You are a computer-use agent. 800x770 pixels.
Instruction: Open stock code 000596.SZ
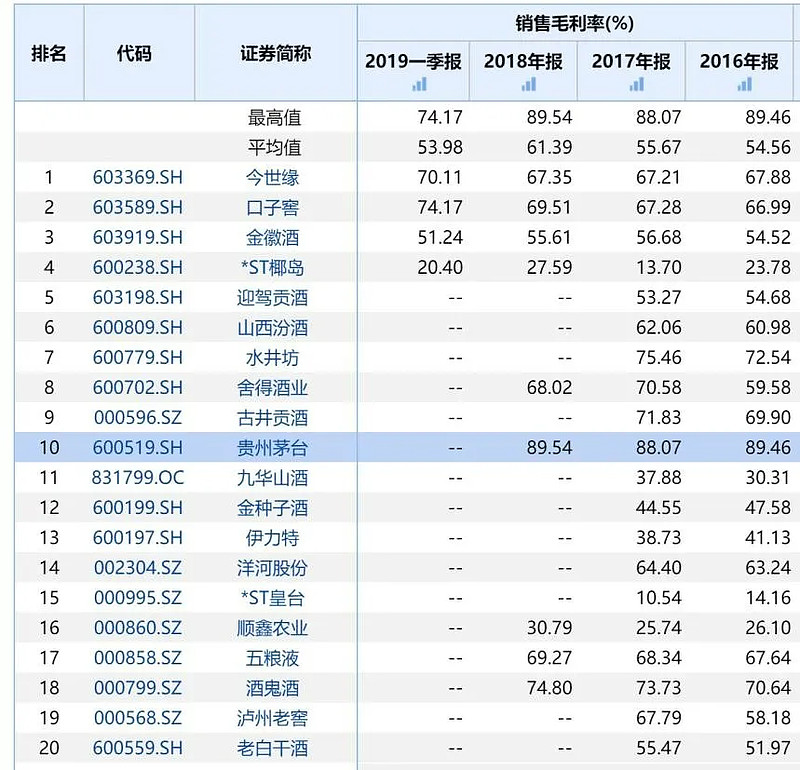(138, 417)
